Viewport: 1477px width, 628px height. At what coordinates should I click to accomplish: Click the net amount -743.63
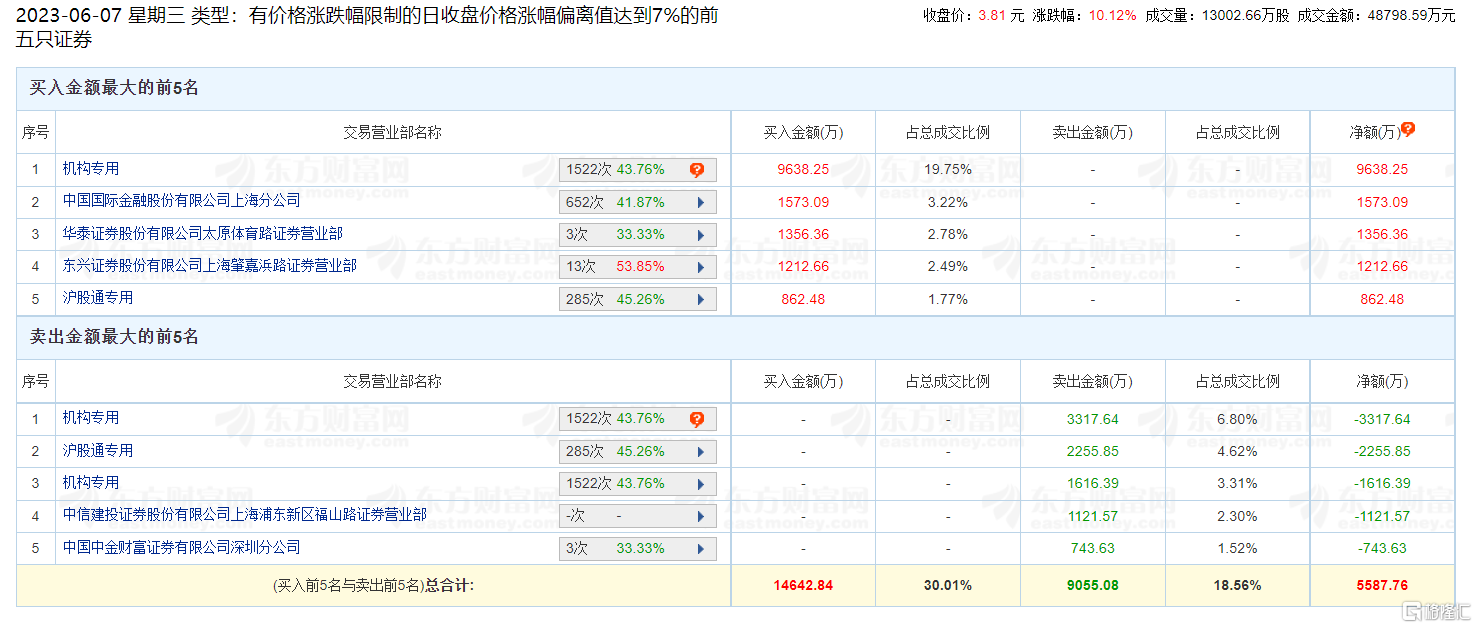(1382, 549)
